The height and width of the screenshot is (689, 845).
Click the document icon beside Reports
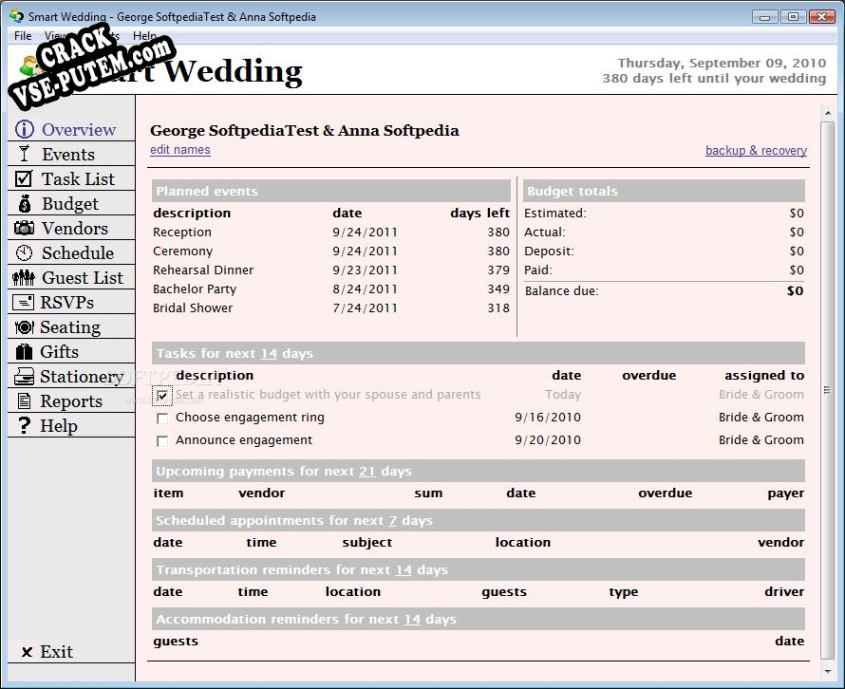point(24,401)
